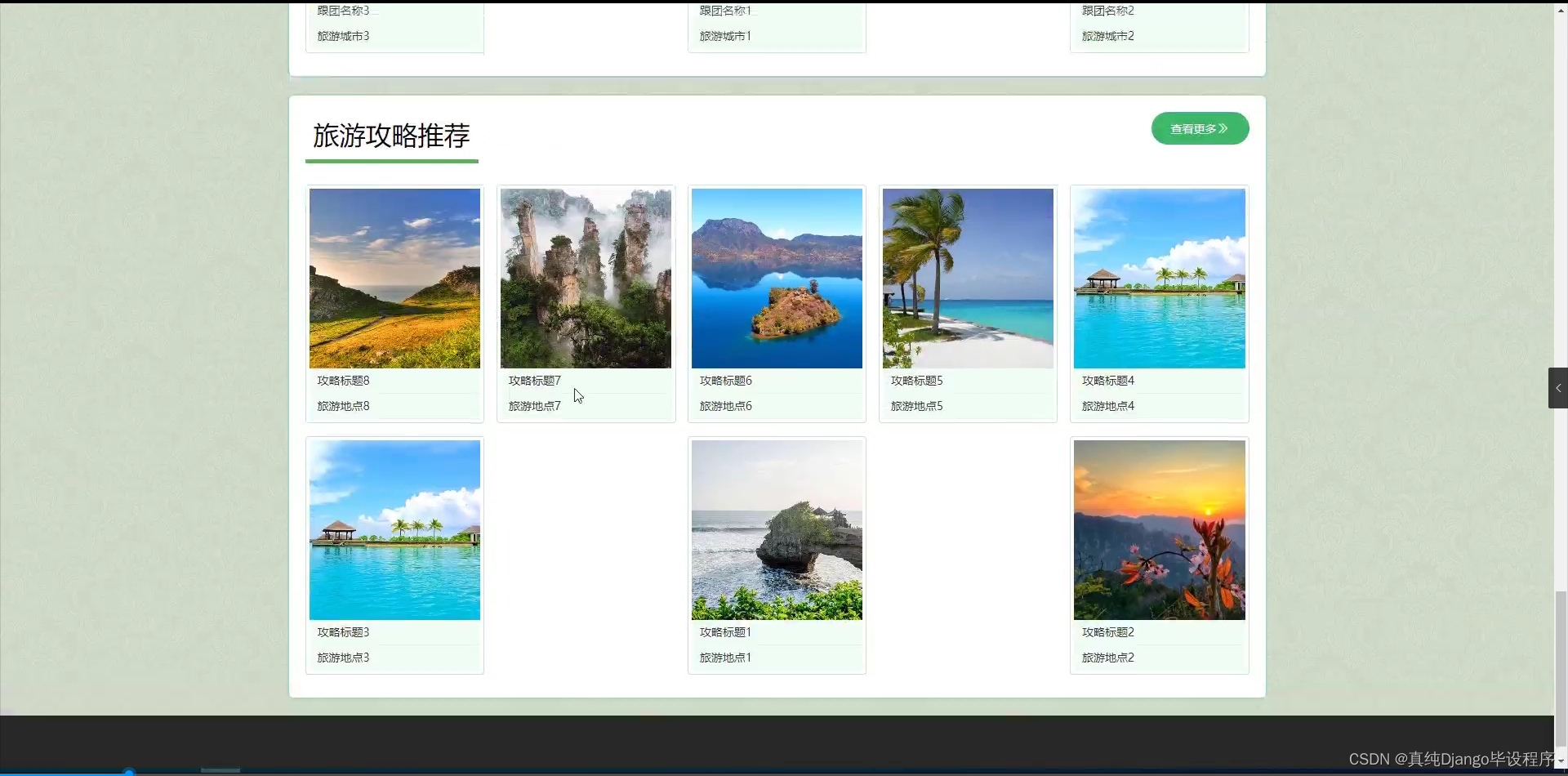The image size is (1568, 776).
Task: Click the 跟团名称3 label
Action: pyautogui.click(x=343, y=11)
